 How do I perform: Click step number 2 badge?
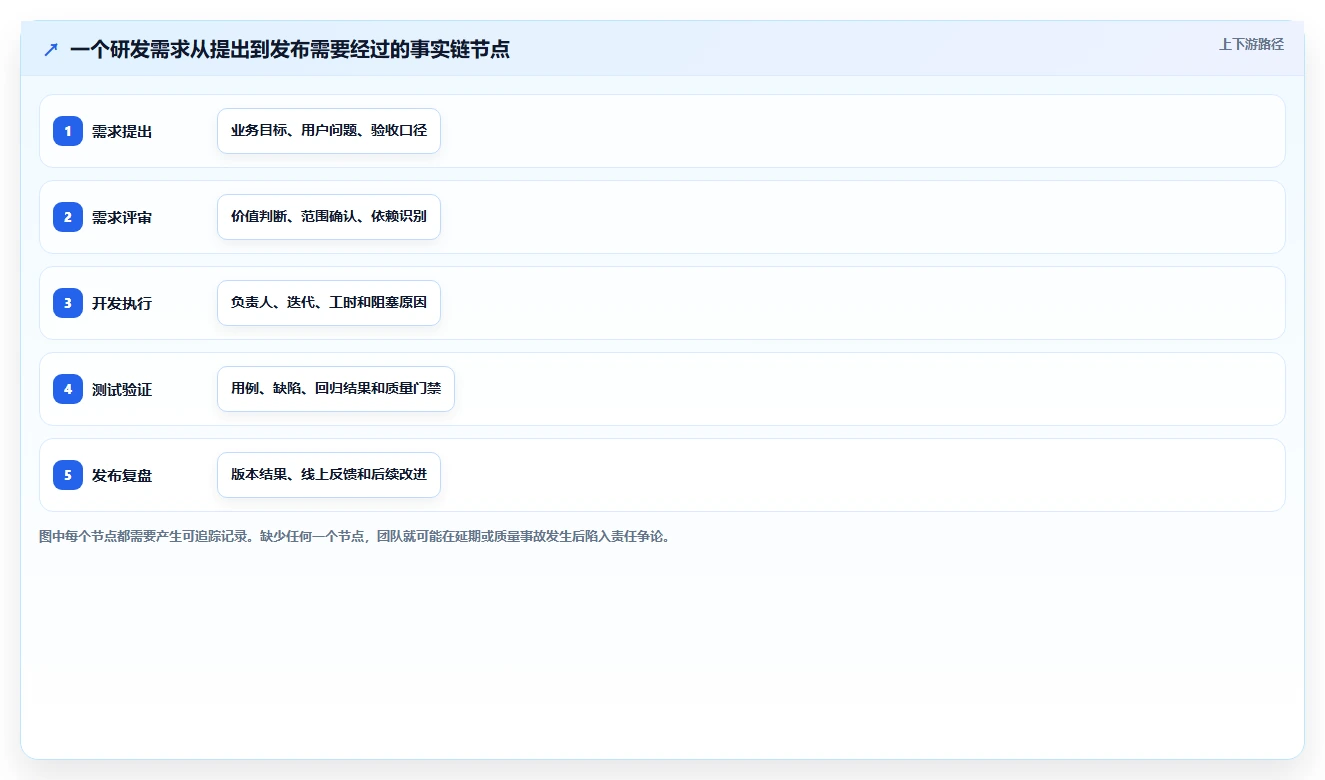(x=68, y=217)
